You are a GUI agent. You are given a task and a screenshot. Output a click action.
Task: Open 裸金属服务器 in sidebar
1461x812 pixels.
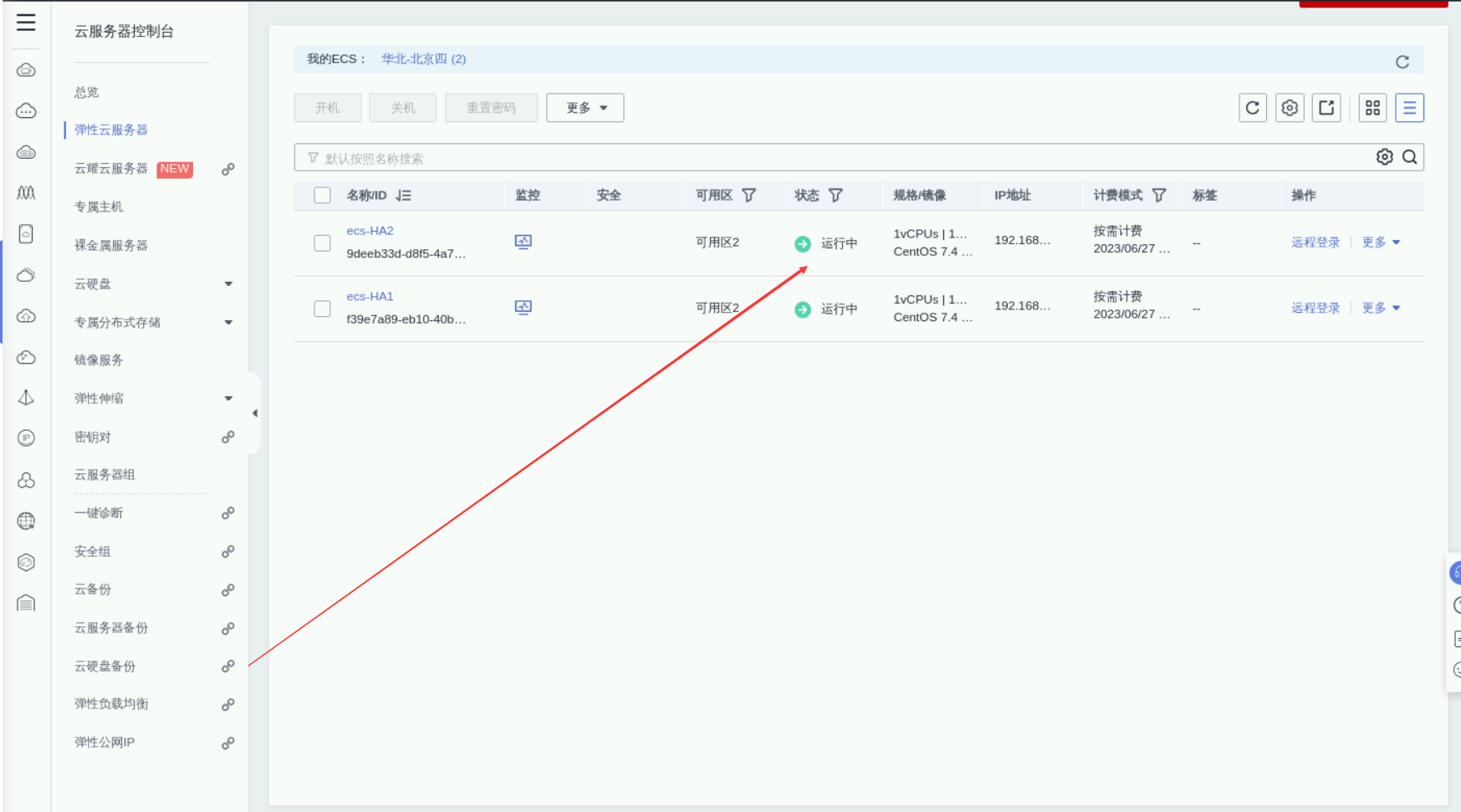coord(111,245)
